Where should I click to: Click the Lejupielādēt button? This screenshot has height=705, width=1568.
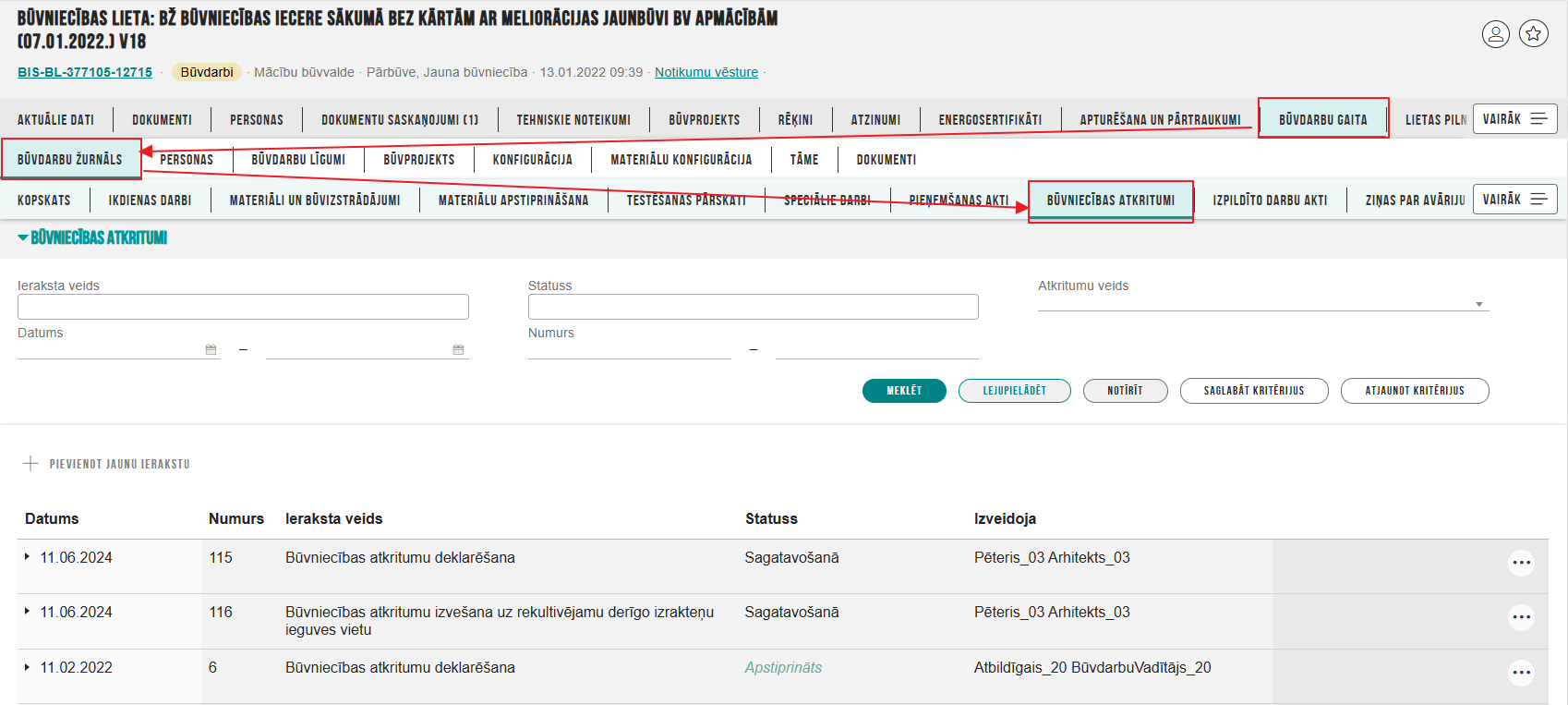pyautogui.click(x=1015, y=391)
